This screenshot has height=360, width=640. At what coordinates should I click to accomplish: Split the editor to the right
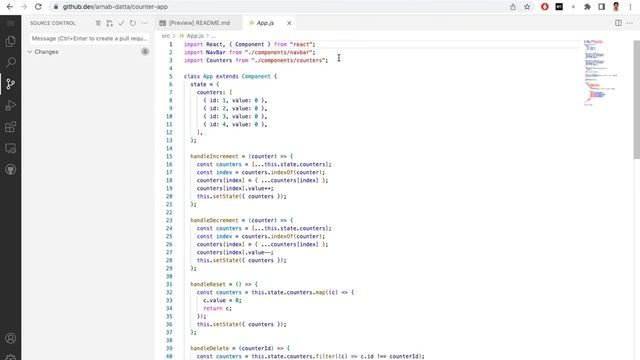tap(618, 23)
